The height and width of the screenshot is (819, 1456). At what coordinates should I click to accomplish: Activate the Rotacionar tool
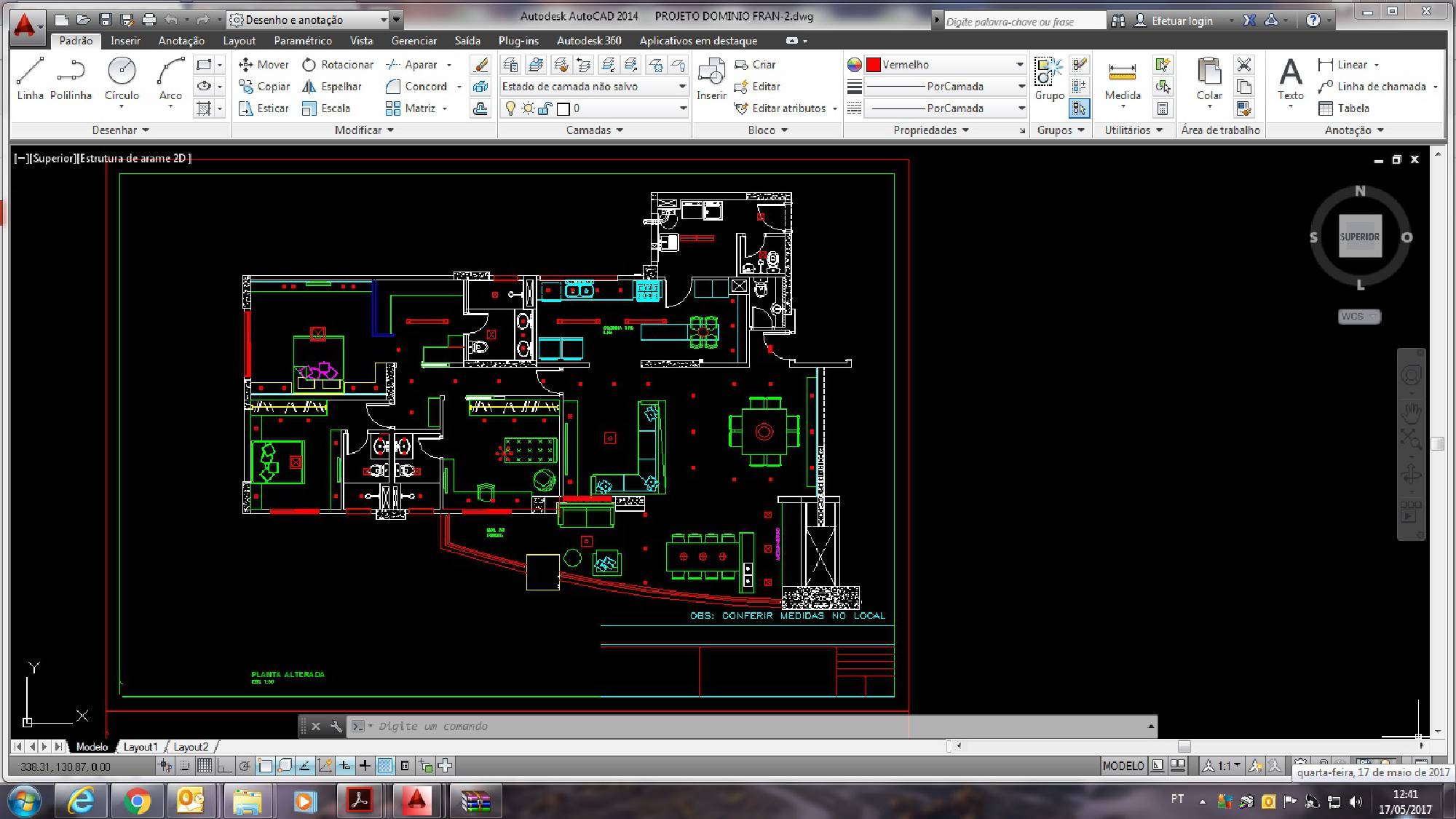tap(338, 65)
